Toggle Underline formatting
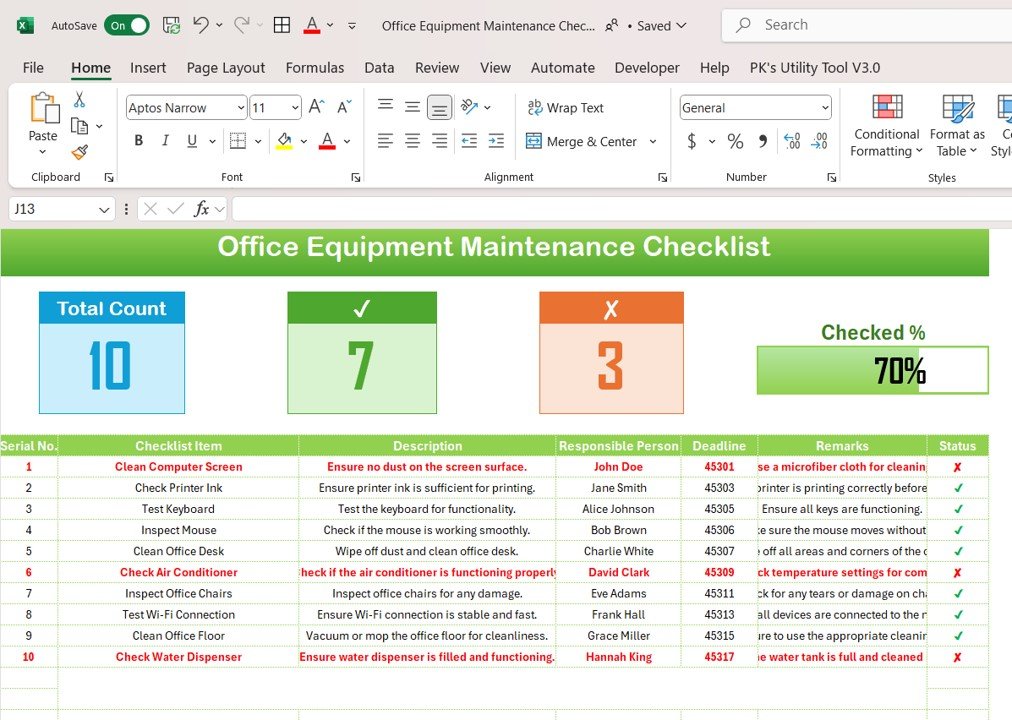This screenshot has width=1012, height=720. [x=192, y=141]
